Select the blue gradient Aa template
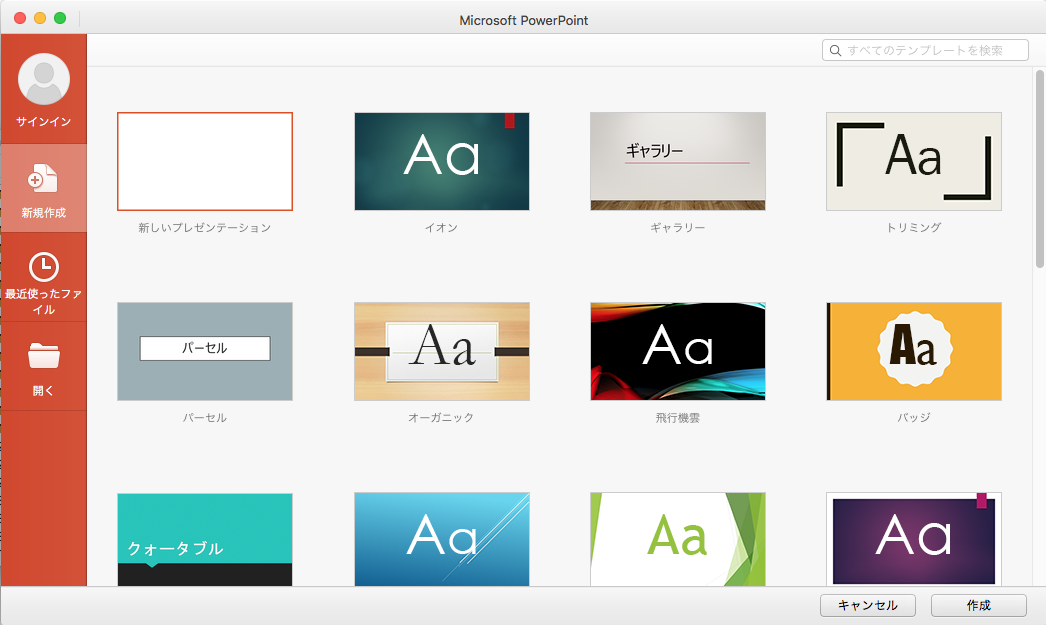Image resolution: width=1046 pixels, height=625 pixels. (x=442, y=540)
